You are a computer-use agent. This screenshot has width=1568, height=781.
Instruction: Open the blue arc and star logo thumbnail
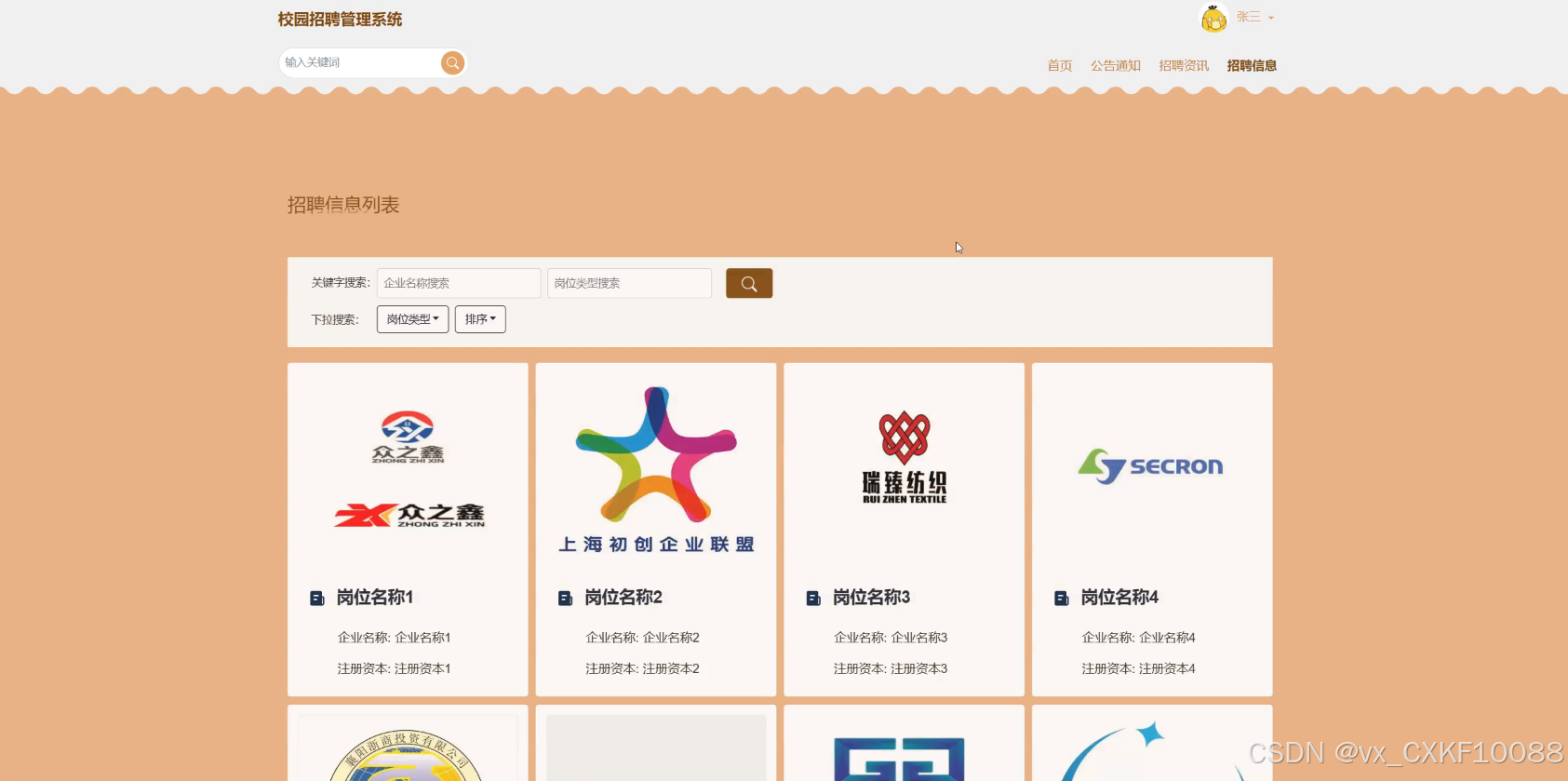tap(1152, 749)
